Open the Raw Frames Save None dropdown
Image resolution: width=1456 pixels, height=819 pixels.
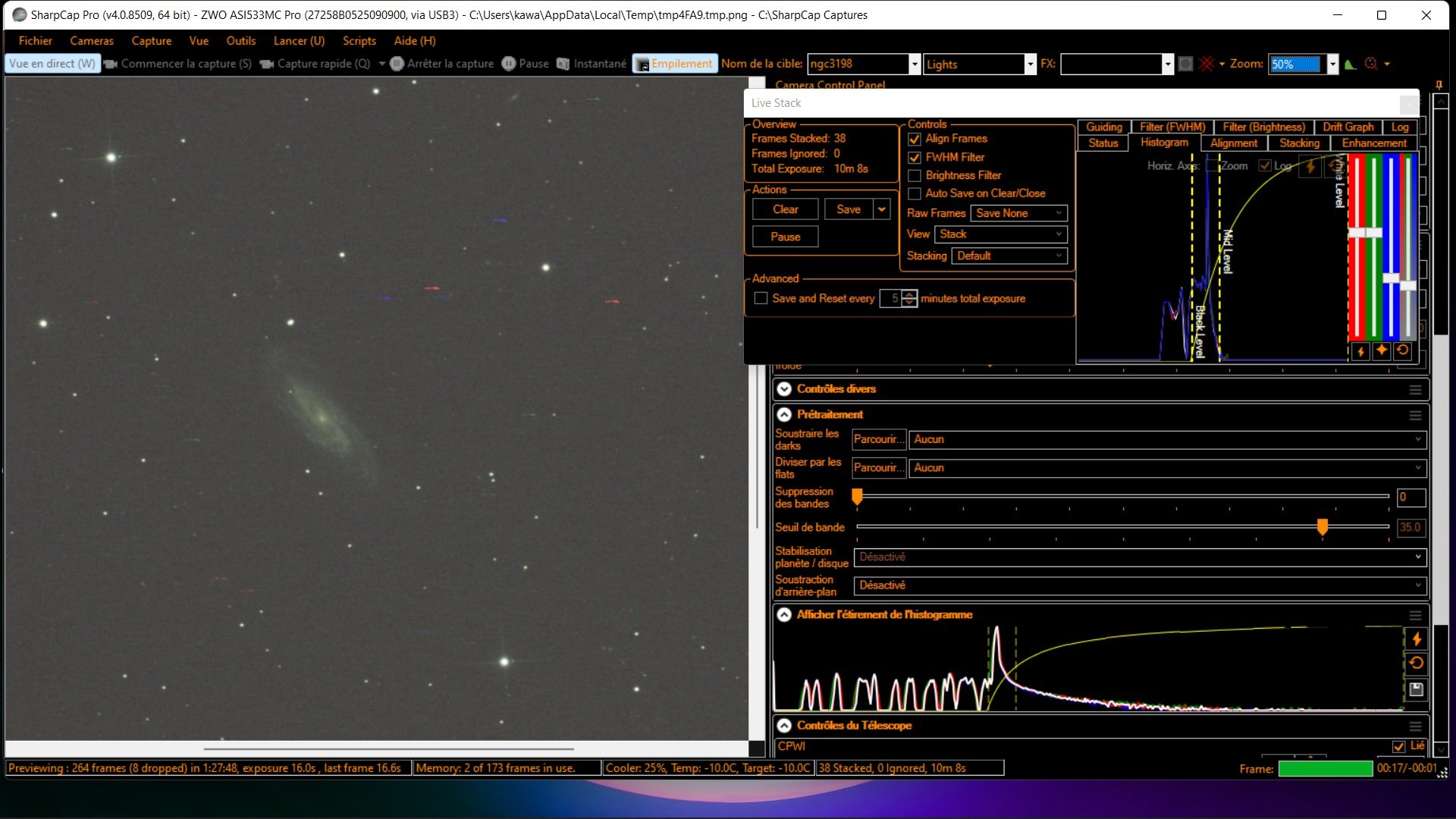pyautogui.click(x=1019, y=213)
